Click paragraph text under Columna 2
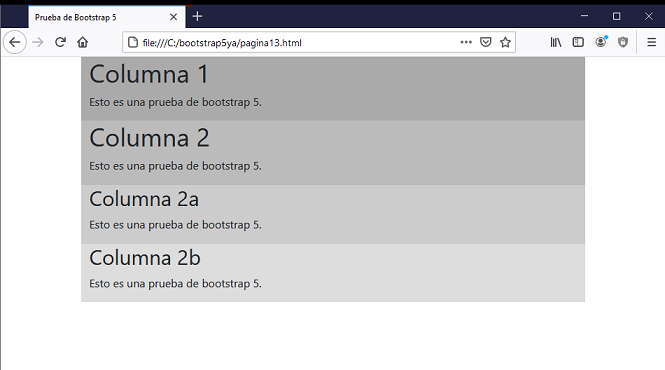The height and width of the screenshot is (370, 665). [175, 166]
